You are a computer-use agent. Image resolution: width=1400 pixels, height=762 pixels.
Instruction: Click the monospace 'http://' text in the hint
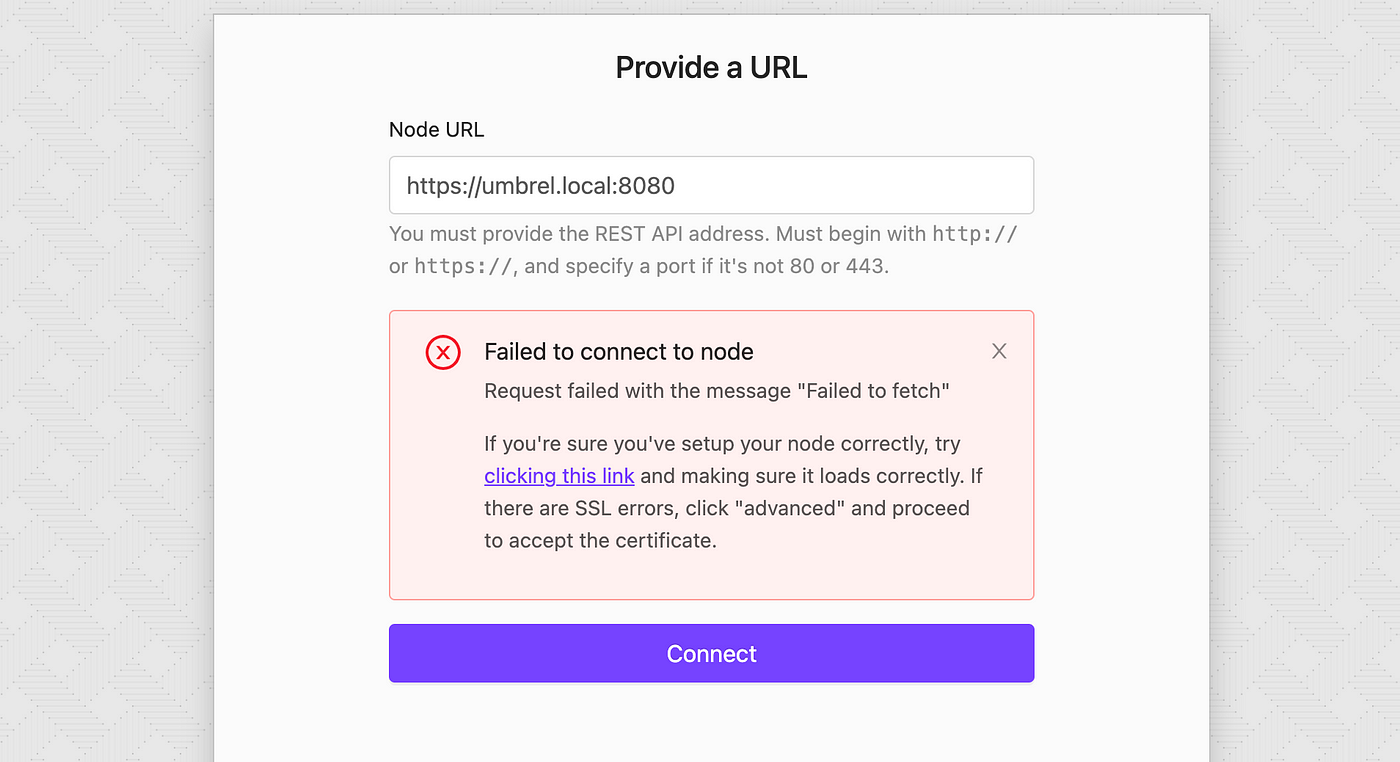(x=975, y=235)
